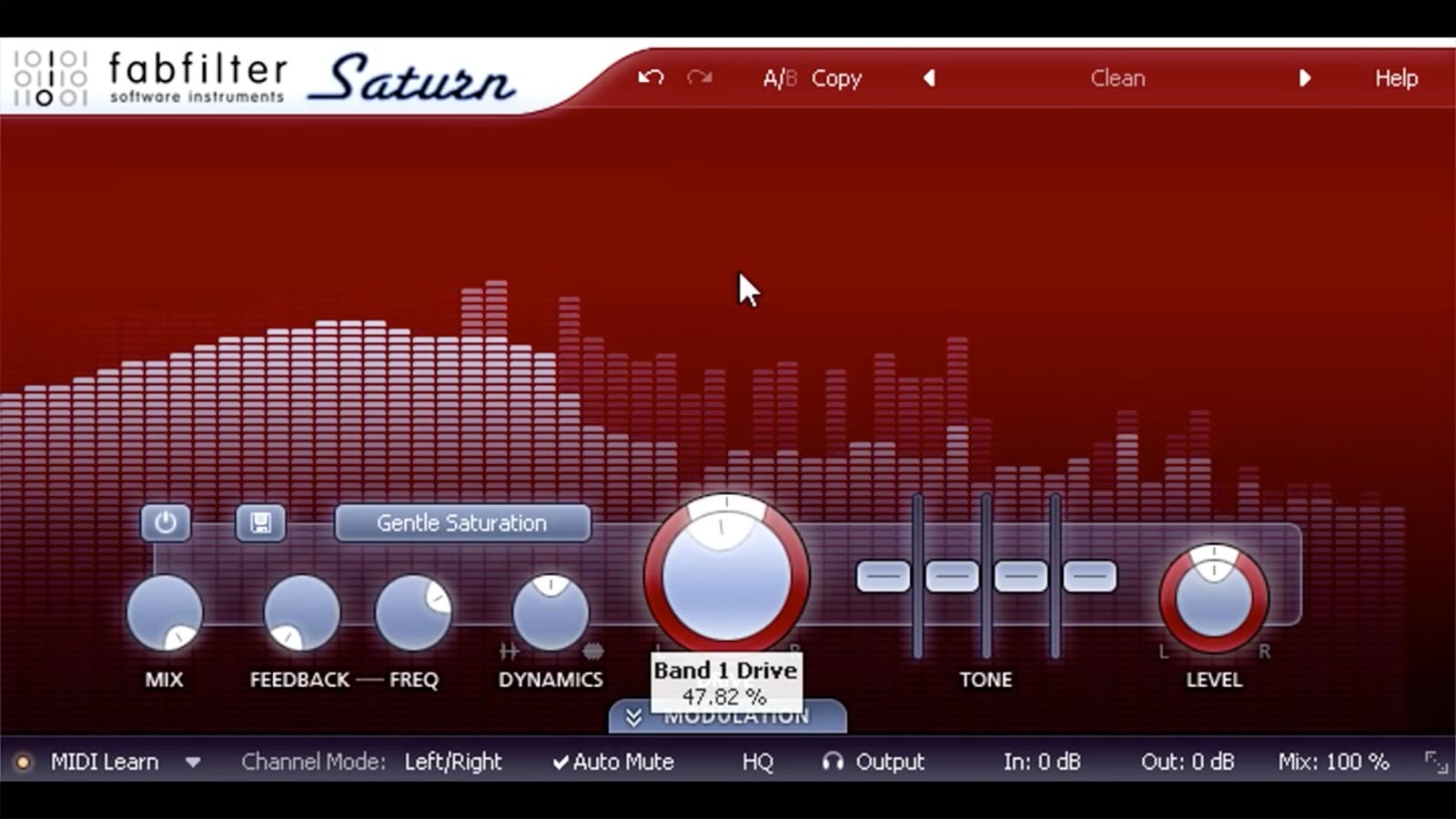Click the FabFilter logo

coord(151,78)
